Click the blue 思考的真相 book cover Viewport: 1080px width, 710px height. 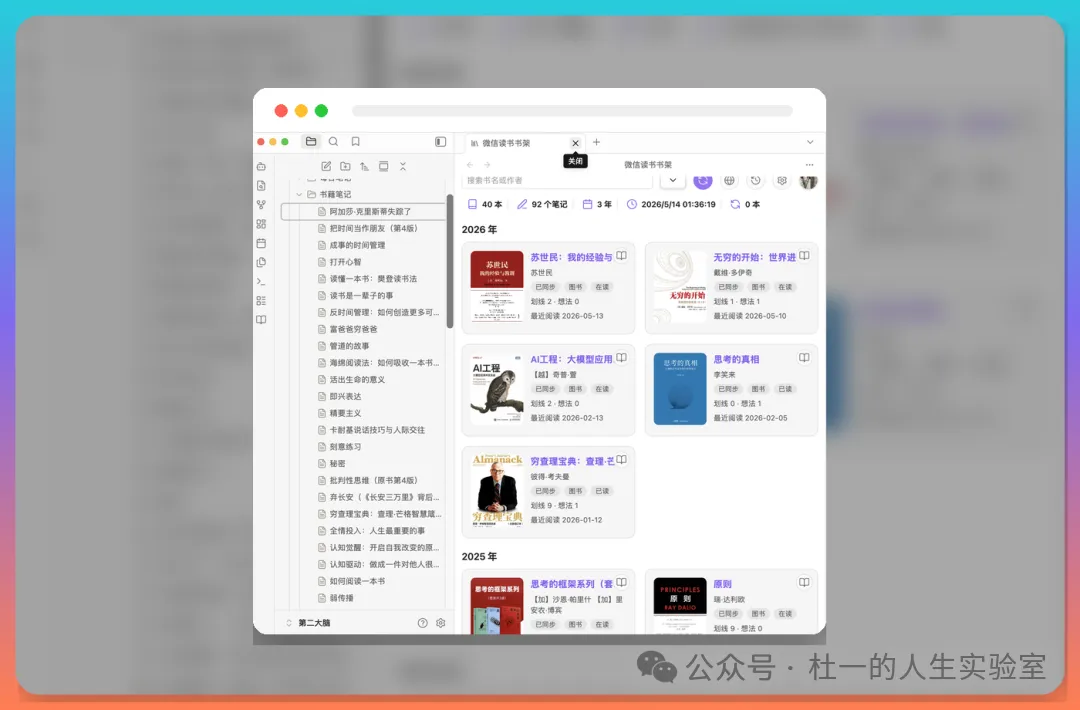click(680, 388)
